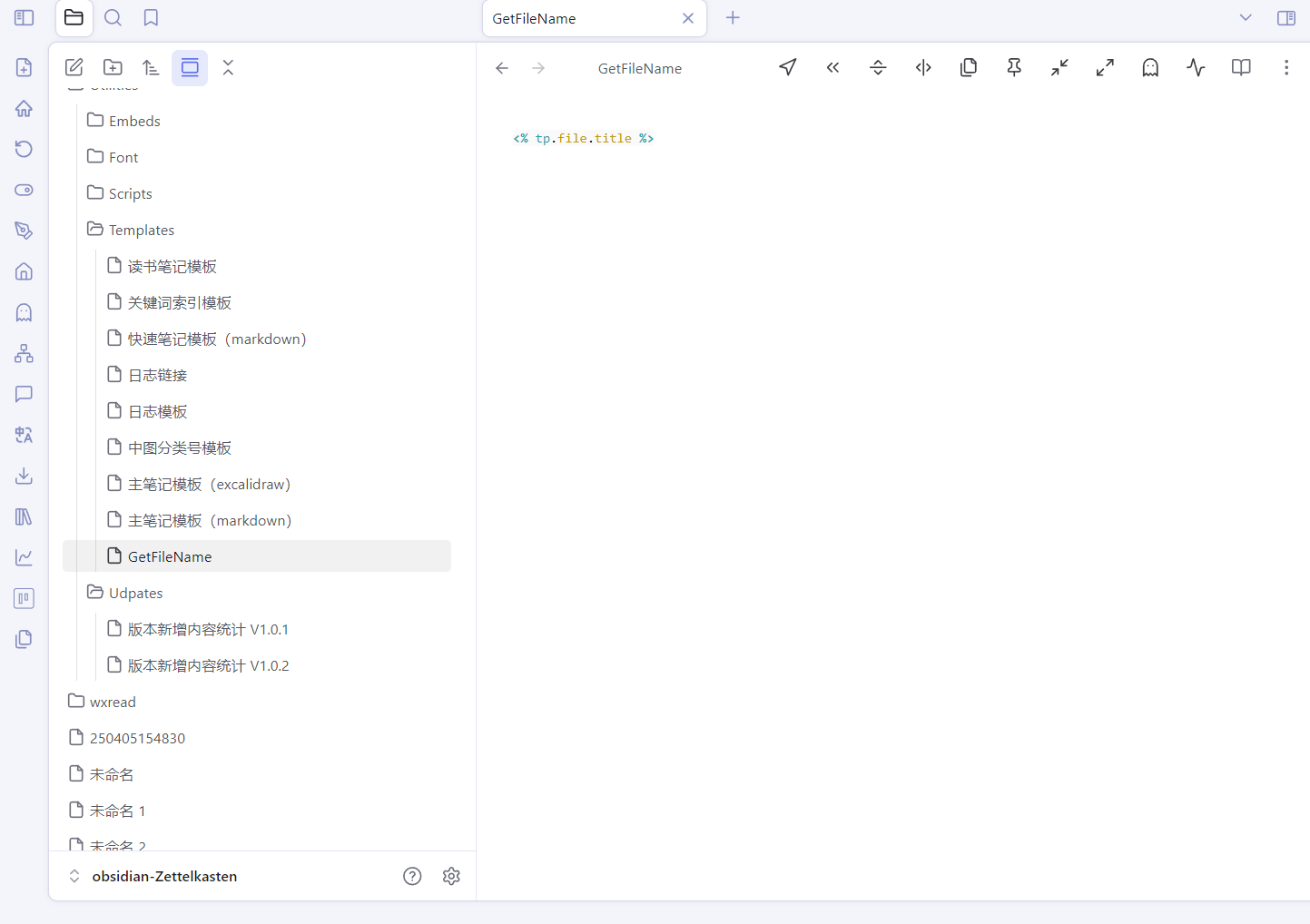This screenshot has width=1310, height=924.
Task: Toggle the left sidebar visibility
Action: (25, 17)
